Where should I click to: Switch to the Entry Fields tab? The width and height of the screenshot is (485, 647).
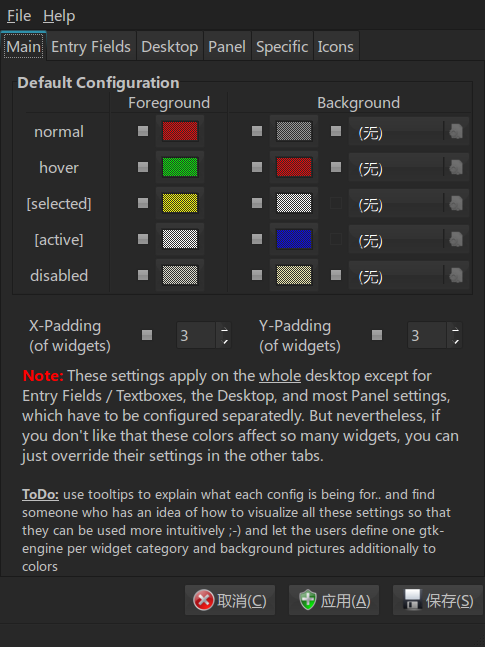tap(91, 47)
